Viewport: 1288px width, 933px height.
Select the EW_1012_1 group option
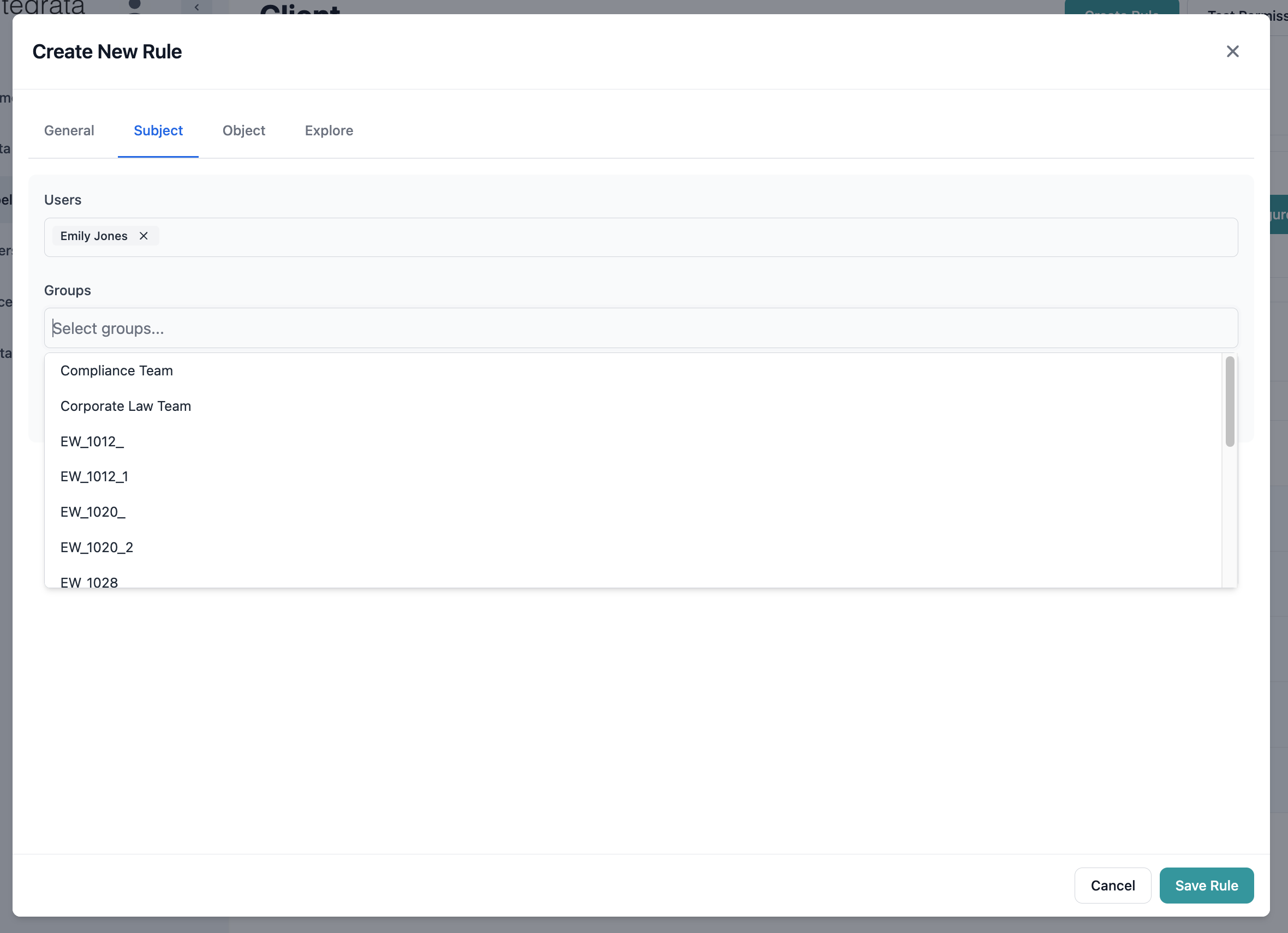[x=94, y=476]
